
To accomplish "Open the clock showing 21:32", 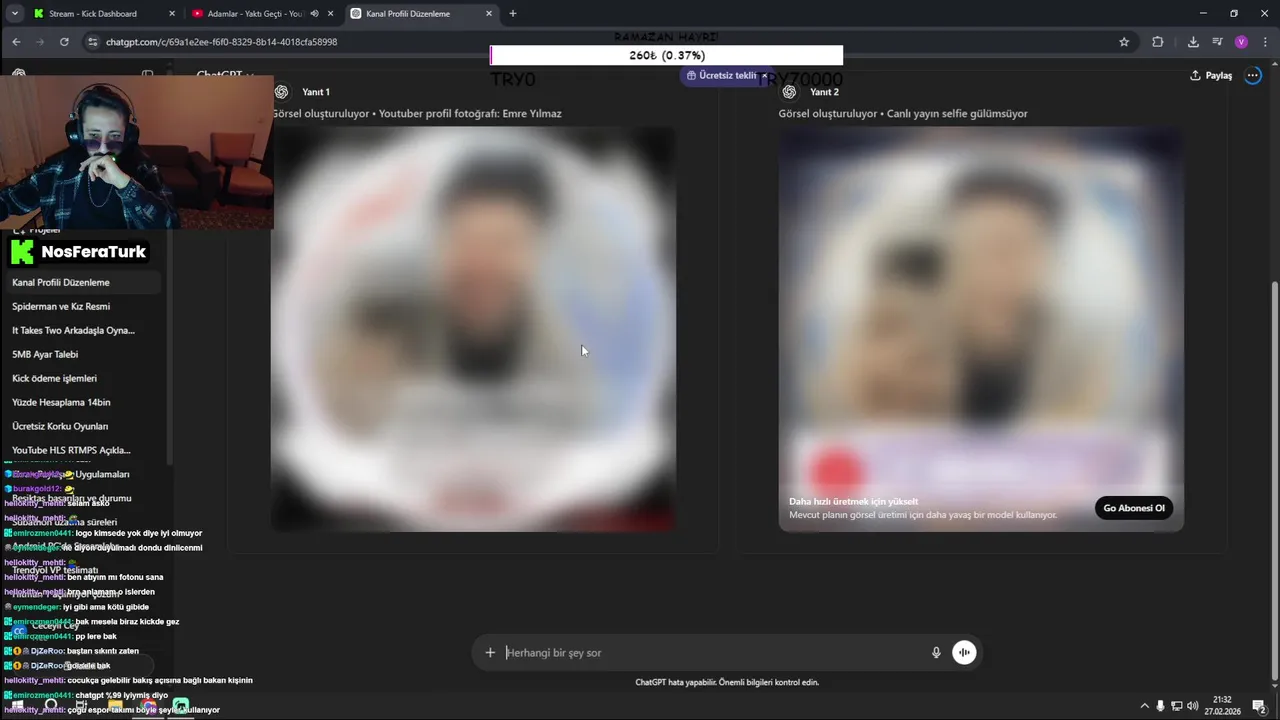I will click(x=1222, y=706).
